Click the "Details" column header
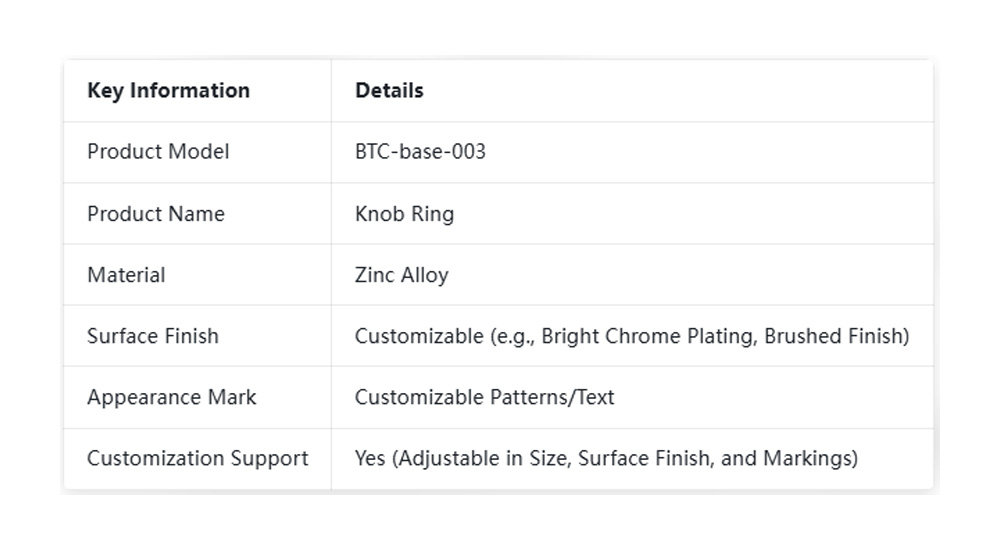The width and height of the screenshot is (1000, 550). click(x=389, y=91)
